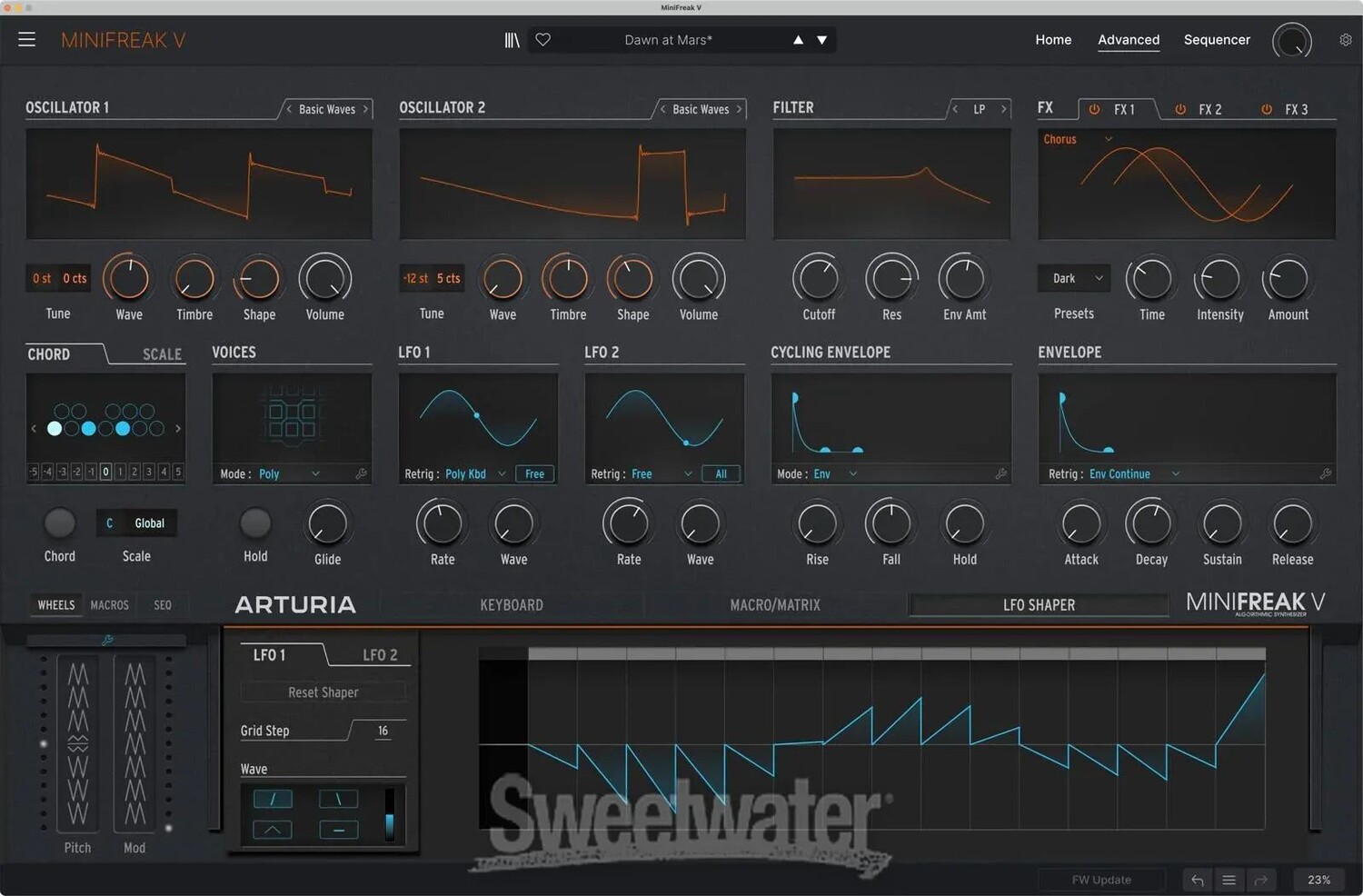This screenshot has height=896, width=1363.
Task: Open settings with the gear icon
Action: [x=1346, y=40]
